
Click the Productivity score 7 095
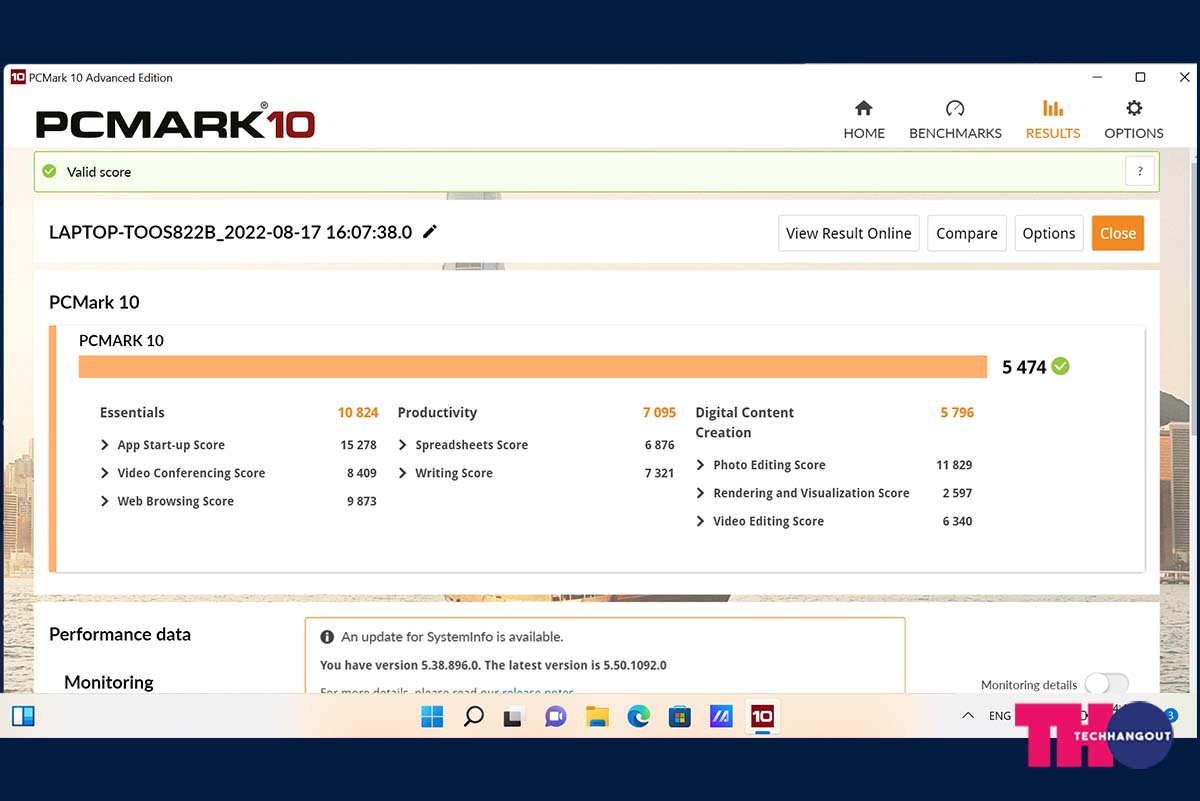659,412
